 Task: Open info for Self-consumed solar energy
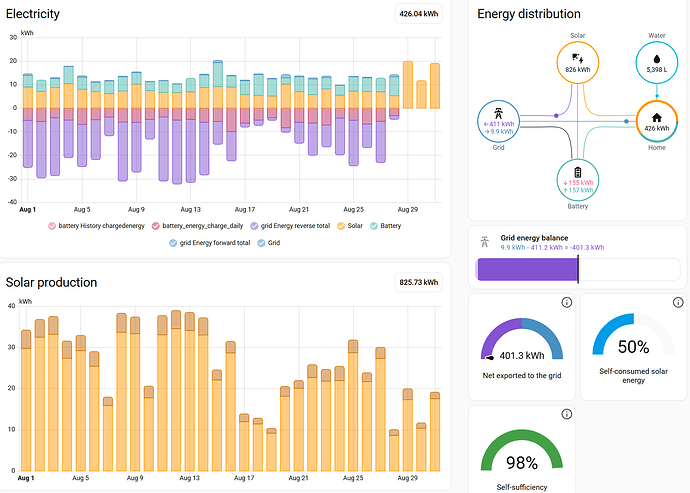678,302
